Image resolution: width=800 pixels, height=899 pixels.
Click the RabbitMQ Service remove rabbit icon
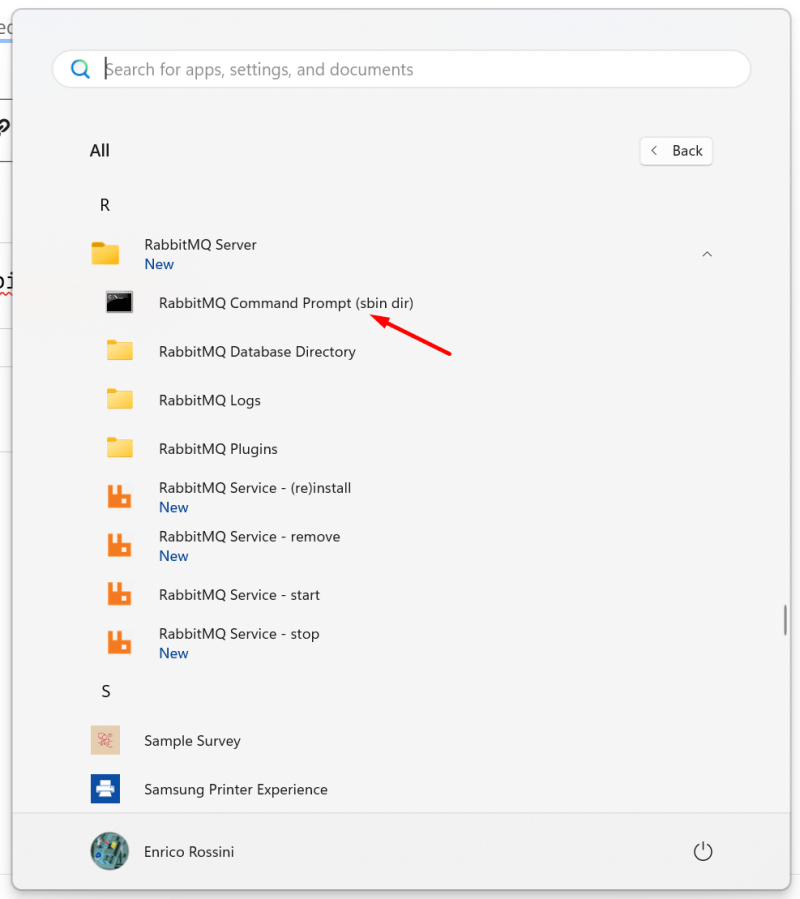click(119, 545)
